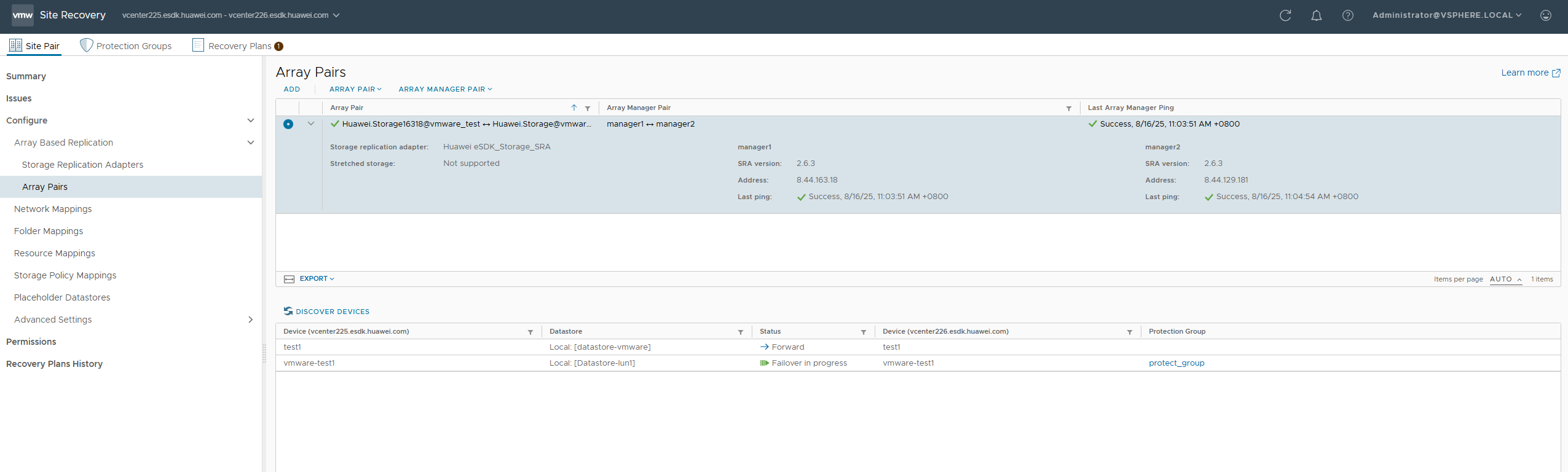This screenshot has width=1568, height=472.
Task: Open the ARRAY MANAGER PAIR dropdown menu
Action: coord(446,89)
